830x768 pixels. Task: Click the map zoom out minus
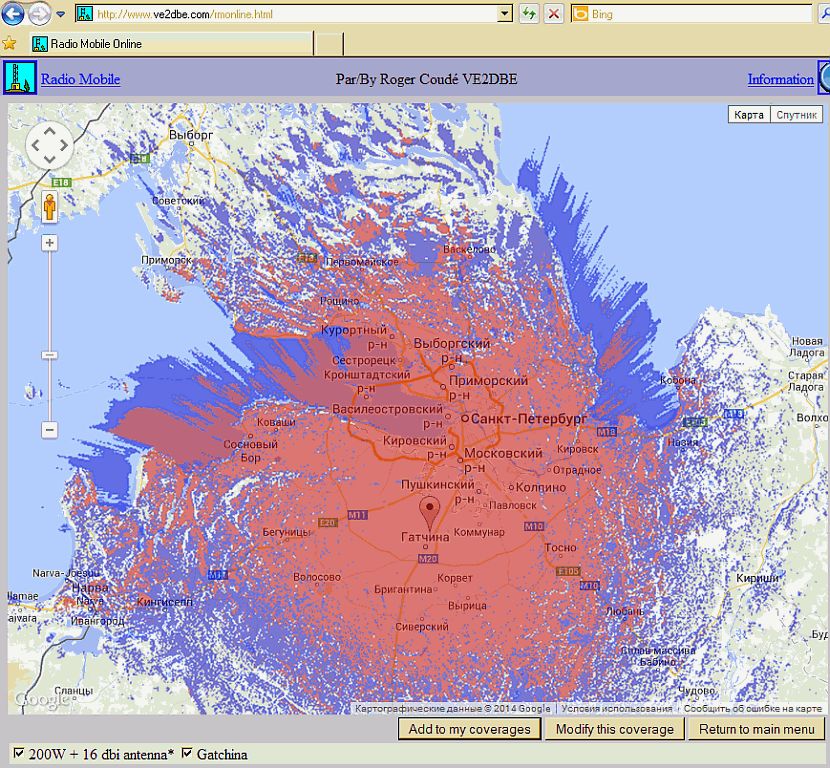click(x=49, y=430)
